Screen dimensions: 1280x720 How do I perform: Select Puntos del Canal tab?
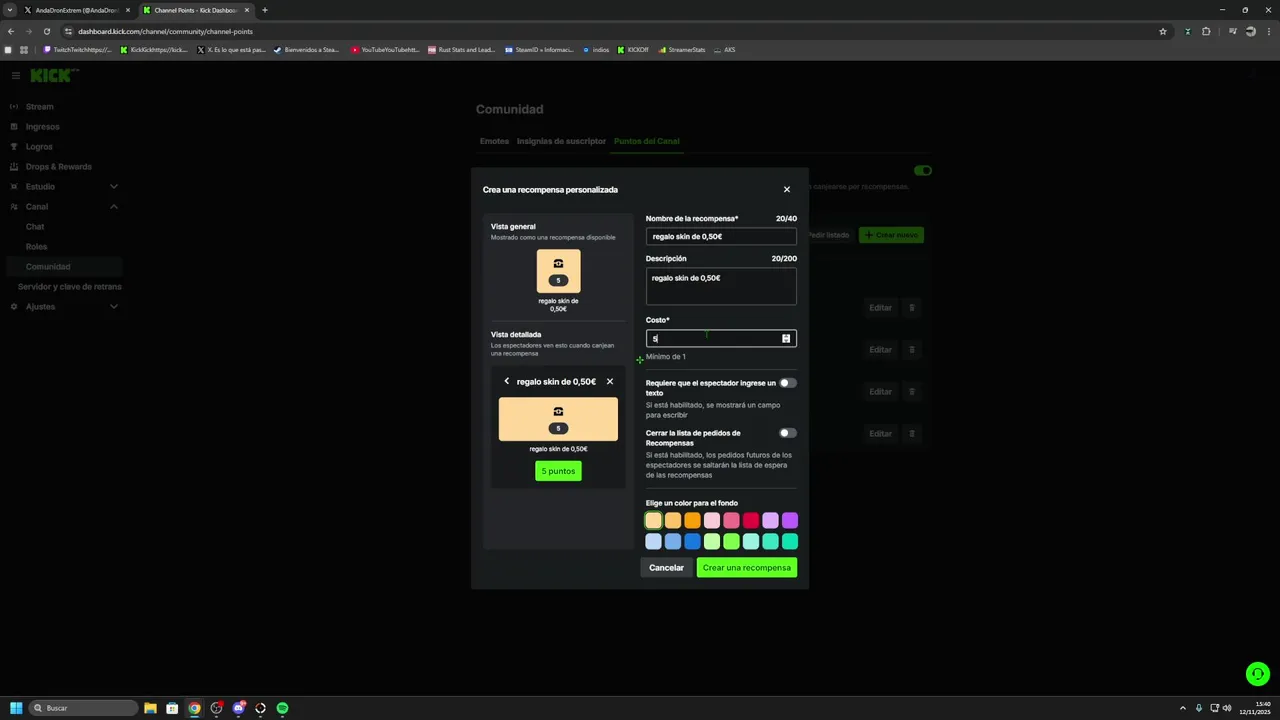click(647, 141)
